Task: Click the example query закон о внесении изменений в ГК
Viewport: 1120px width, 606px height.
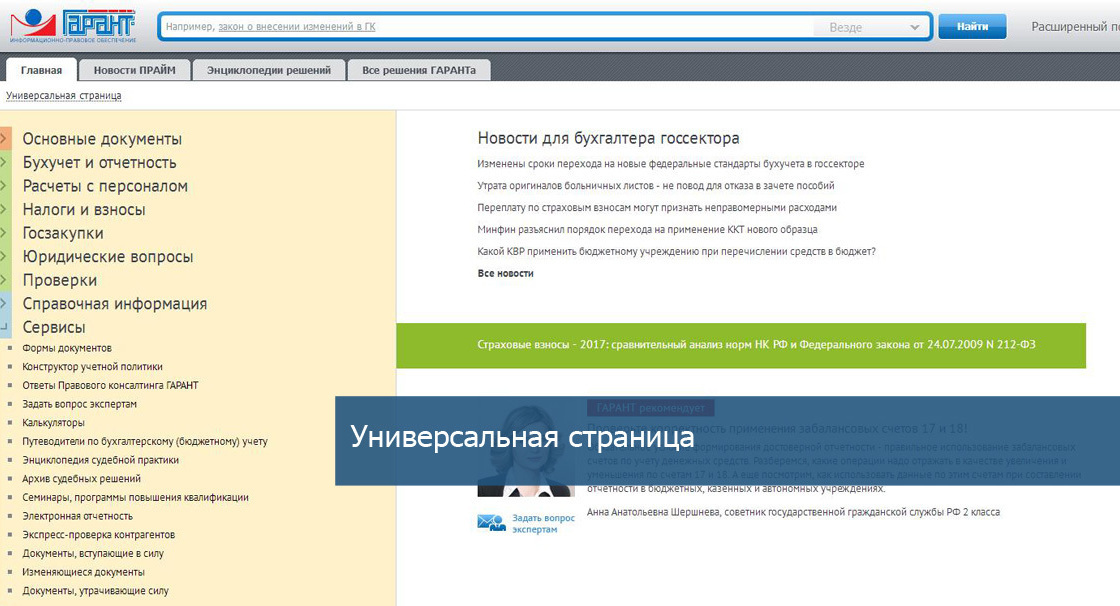Action: (x=296, y=26)
